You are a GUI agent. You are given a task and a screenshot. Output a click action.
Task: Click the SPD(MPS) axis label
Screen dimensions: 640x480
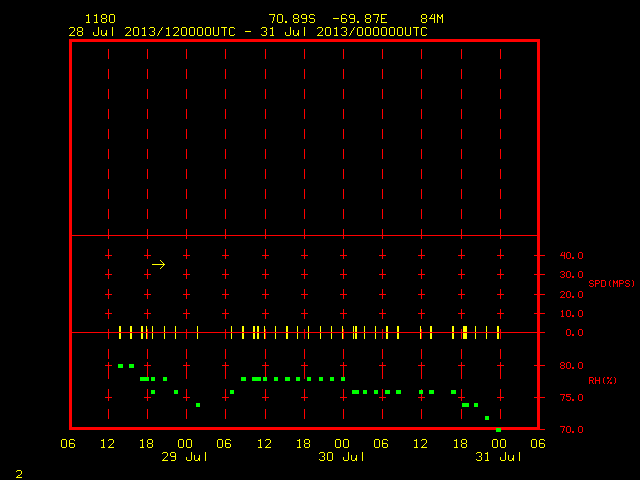(611, 283)
